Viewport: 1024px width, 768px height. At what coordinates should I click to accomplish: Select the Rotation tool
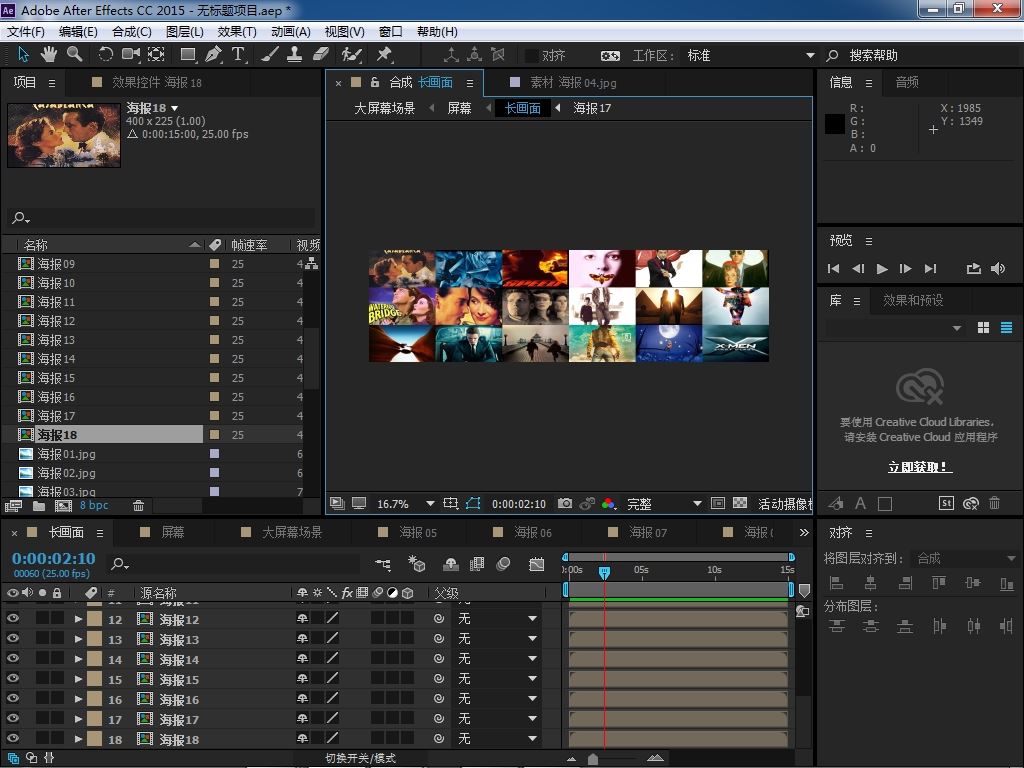[x=106, y=55]
